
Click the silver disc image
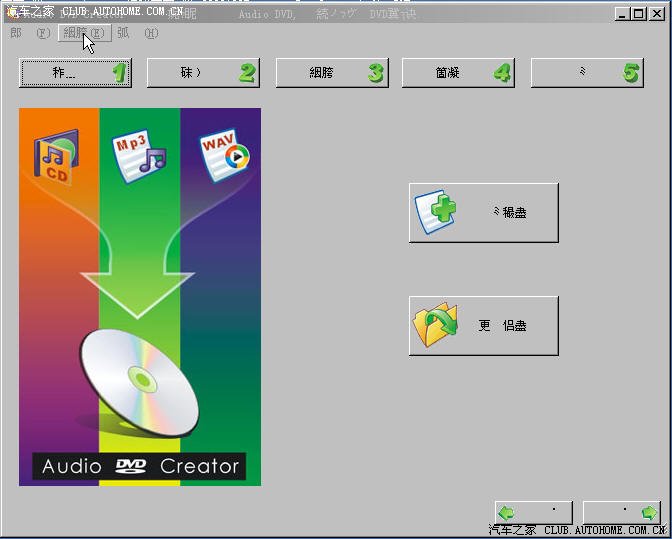pos(140,382)
